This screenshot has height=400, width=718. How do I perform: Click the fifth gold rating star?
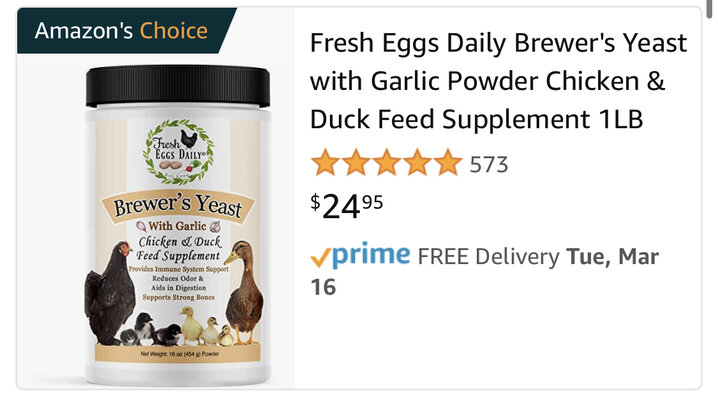pyautogui.click(x=448, y=162)
